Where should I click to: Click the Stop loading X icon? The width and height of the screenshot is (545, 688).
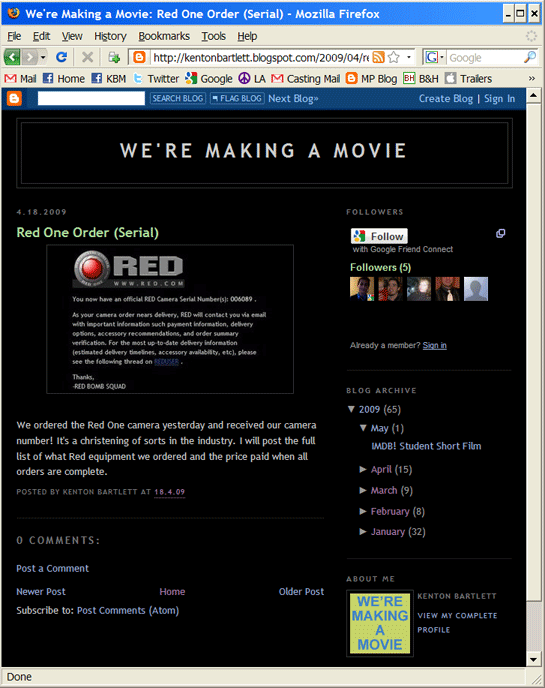(x=87, y=57)
